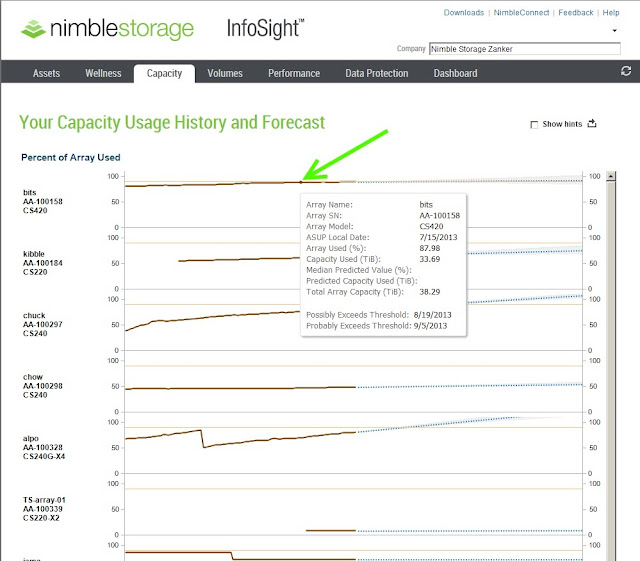Image resolution: width=640 pixels, height=561 pixels.
Task: Click the ASUP Local Date 7/15/2013
Action: coord(438,237)
